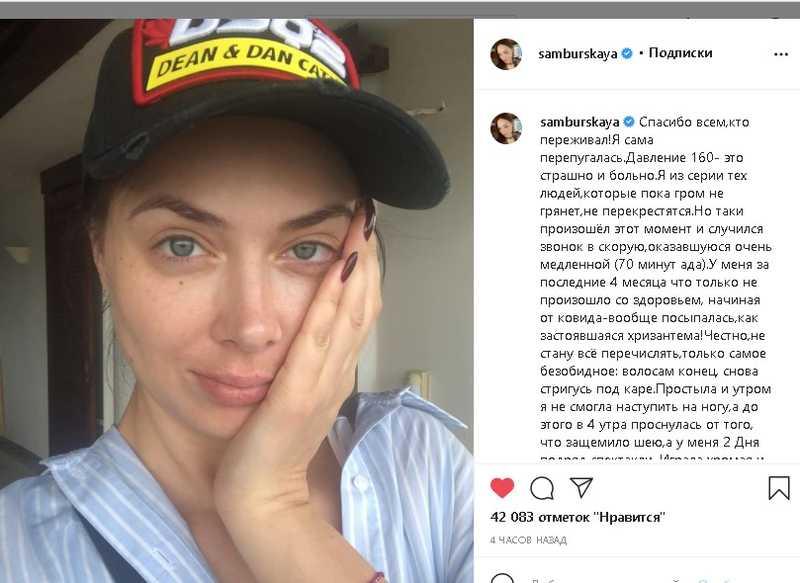The width and height of the screenshot is (800, 583).
Task: Click the small avatar beside the caption
Action: click(506, 128)
